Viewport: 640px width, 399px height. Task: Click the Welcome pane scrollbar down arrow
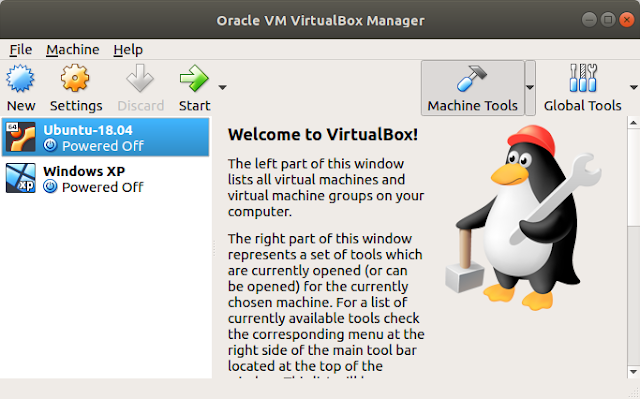633,372
